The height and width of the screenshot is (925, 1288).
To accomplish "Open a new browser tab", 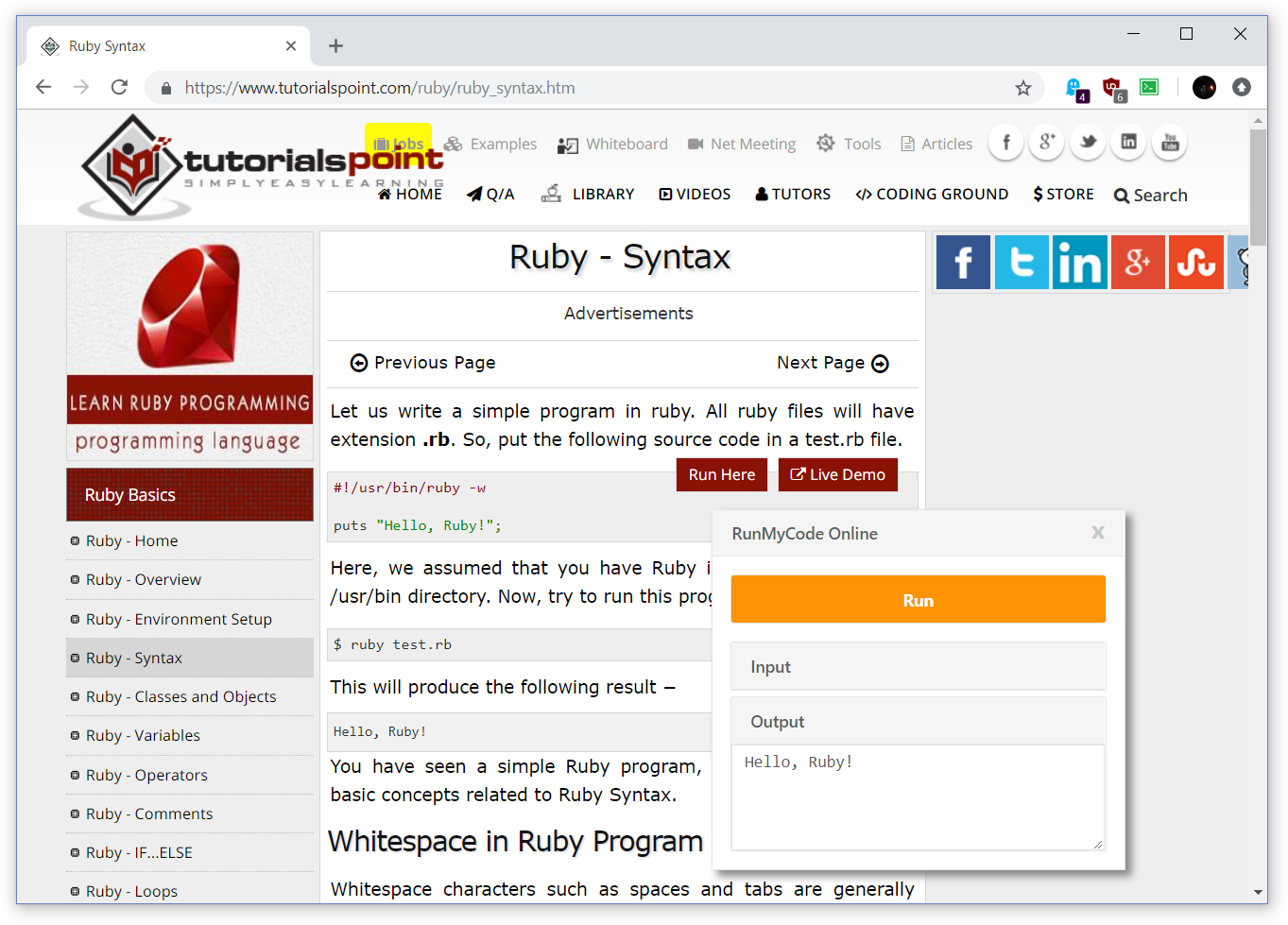I will 335,45.
